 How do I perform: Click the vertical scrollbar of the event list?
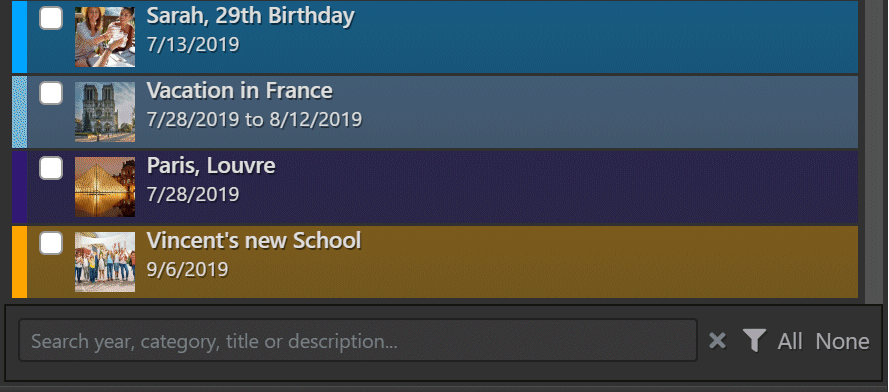pyautogui.click(x=873, y=150)
